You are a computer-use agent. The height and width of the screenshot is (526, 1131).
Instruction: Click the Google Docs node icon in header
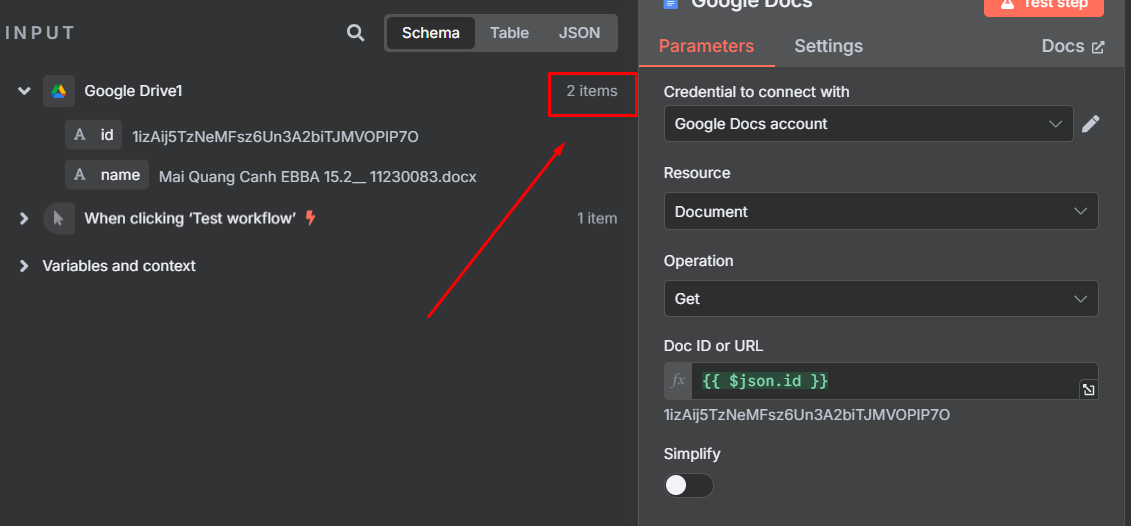[672, 4]
